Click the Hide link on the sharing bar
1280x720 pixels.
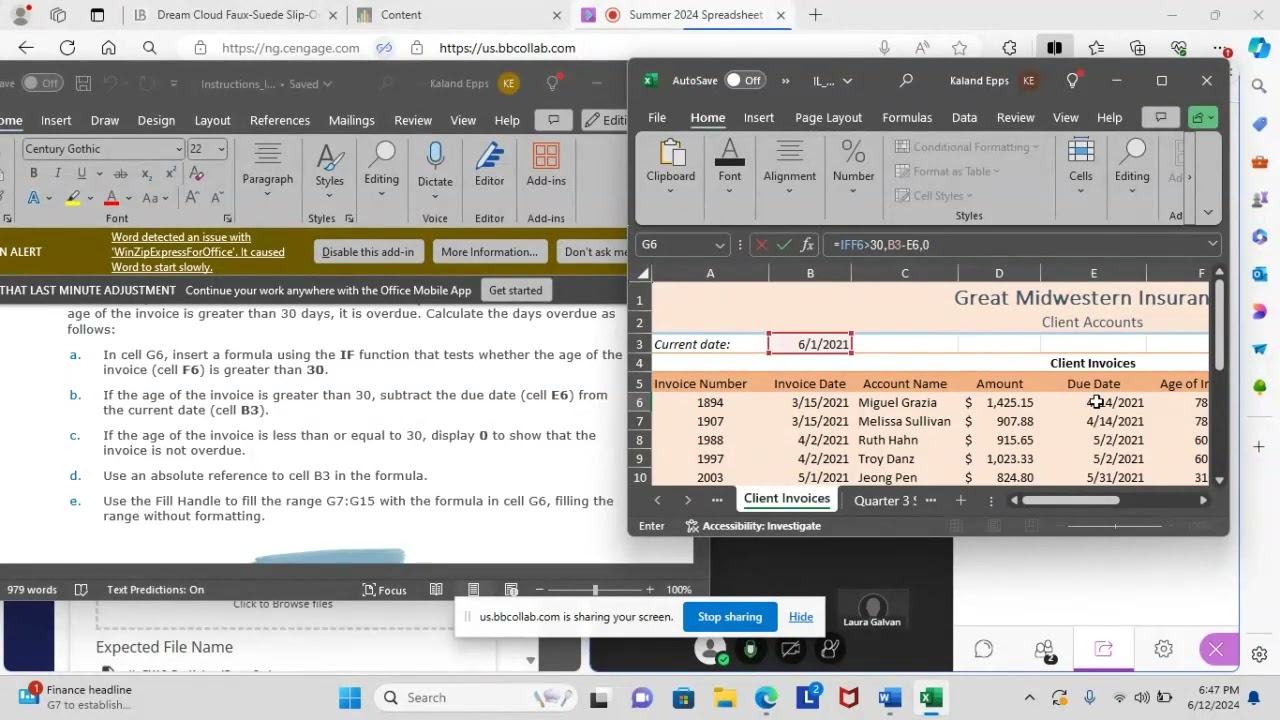pos(800,617)
